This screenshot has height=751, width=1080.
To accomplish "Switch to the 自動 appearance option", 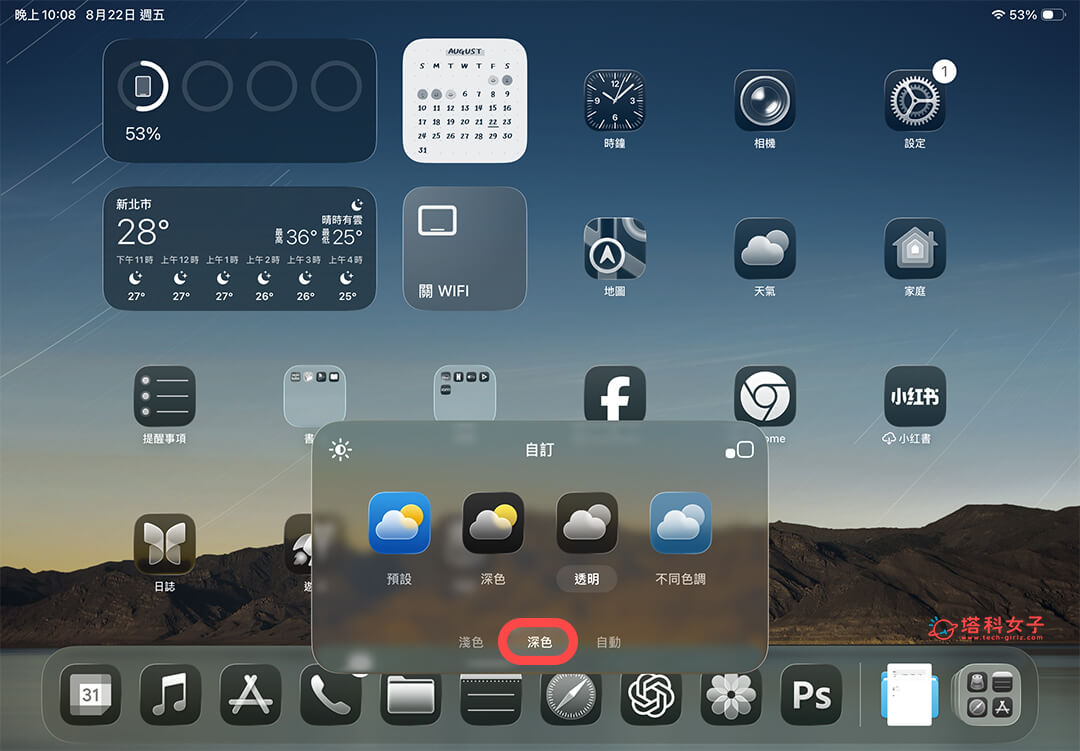I will 610,642.
